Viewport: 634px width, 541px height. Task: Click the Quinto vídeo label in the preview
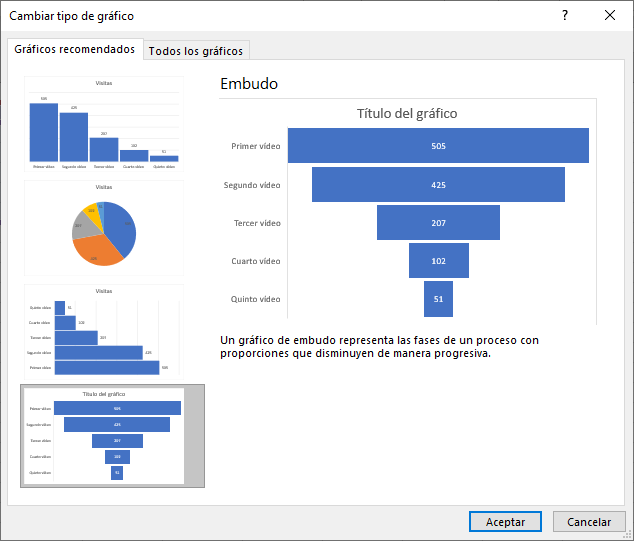click(255, 299)
